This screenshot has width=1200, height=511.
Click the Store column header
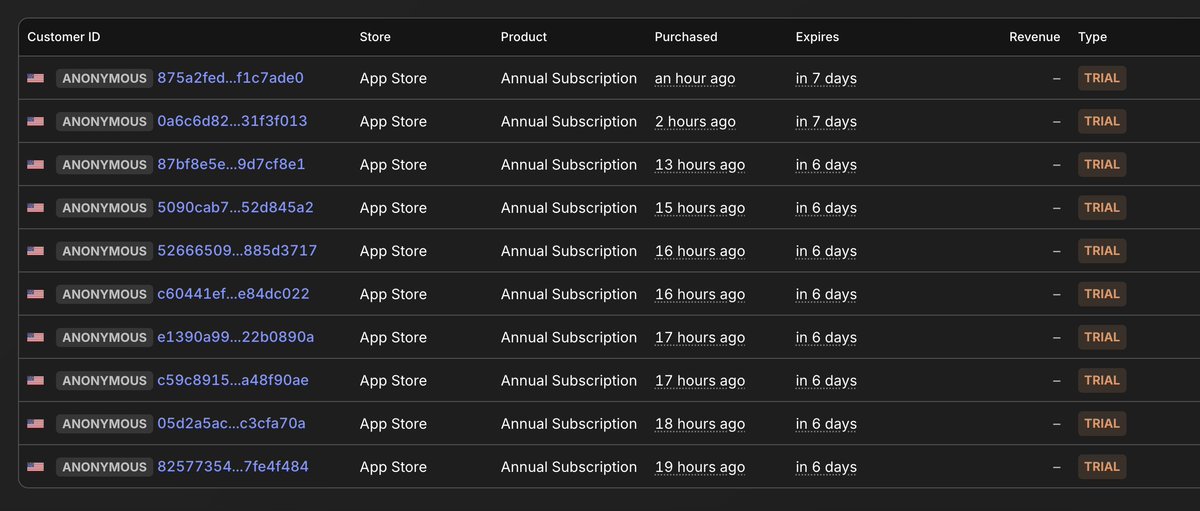click(375, 37)
